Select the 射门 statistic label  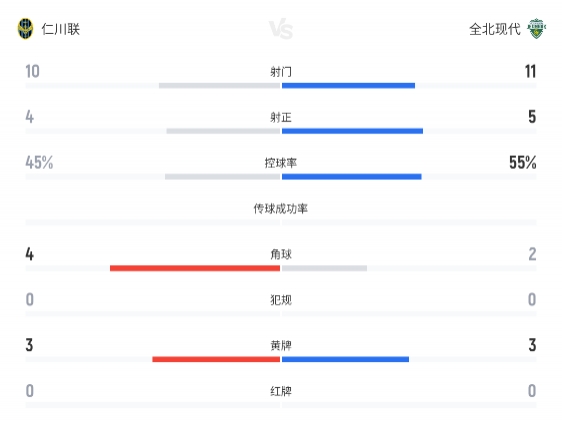(281, 72)
